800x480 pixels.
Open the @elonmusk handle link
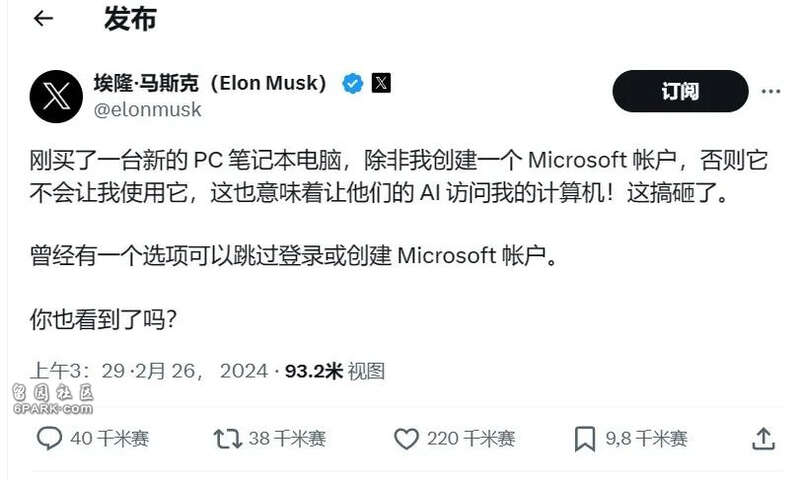click(x=147, y=110)
